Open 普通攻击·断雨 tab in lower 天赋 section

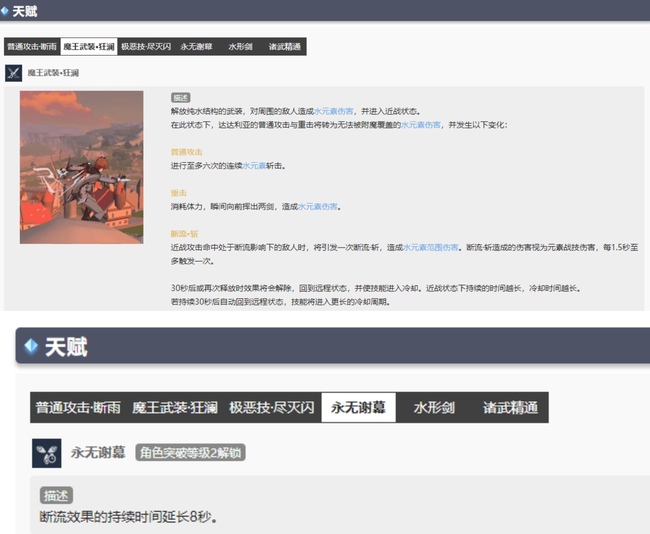point(78,408)
